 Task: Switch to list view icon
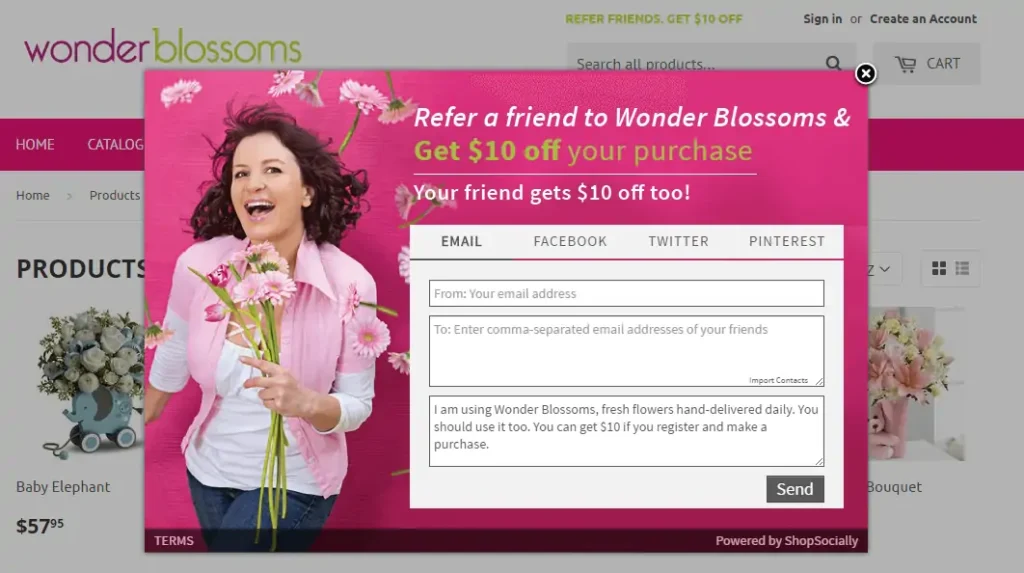(962, 269)
